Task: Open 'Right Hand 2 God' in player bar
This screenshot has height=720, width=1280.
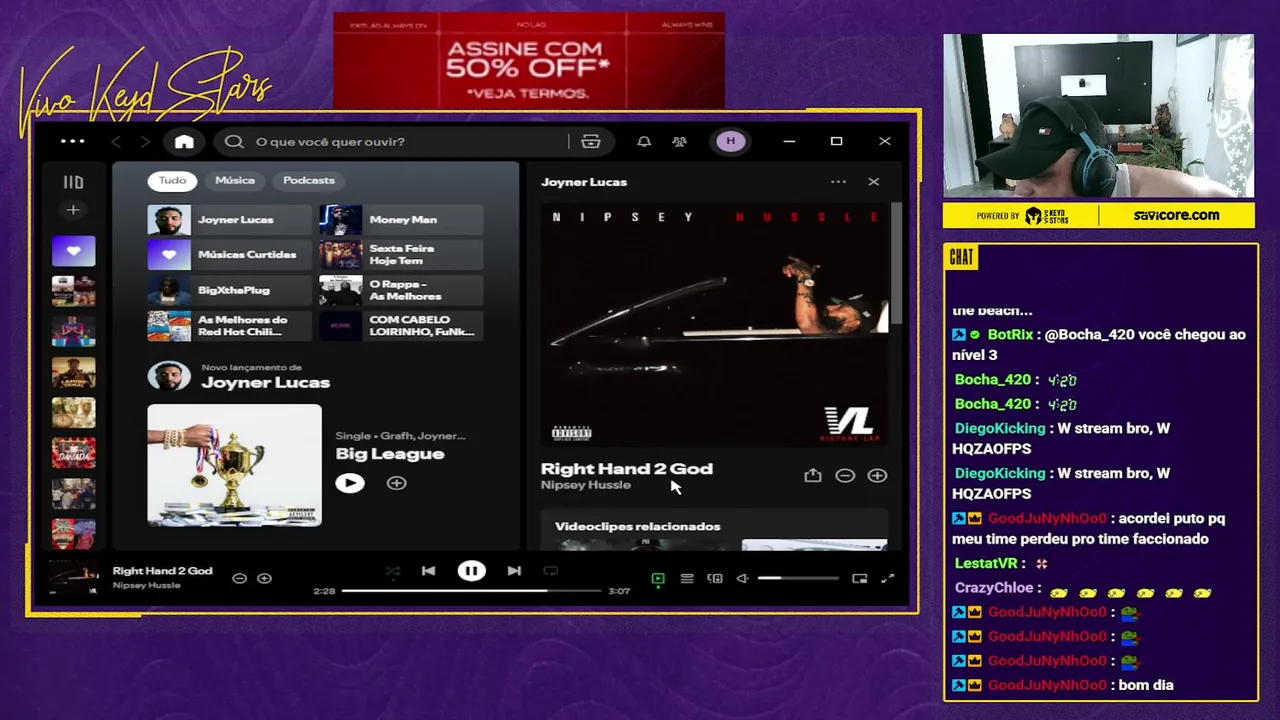Action: pyautogui.click(x=163, y=571)
